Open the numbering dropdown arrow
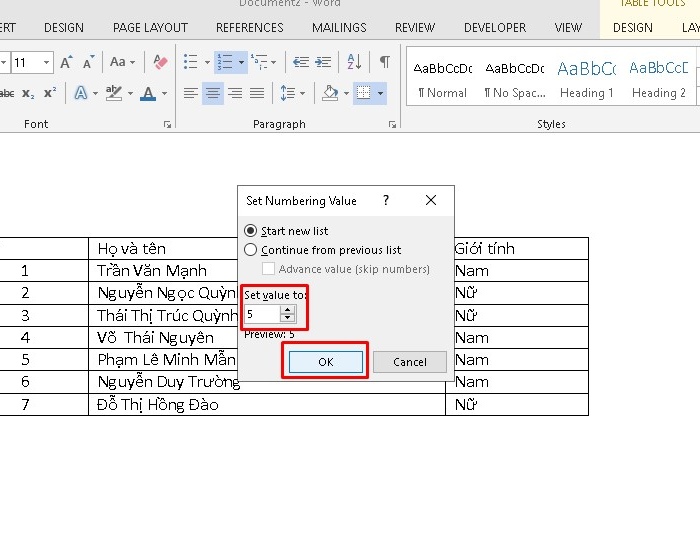This screenshot has height=555, width=700. (241, 62)
